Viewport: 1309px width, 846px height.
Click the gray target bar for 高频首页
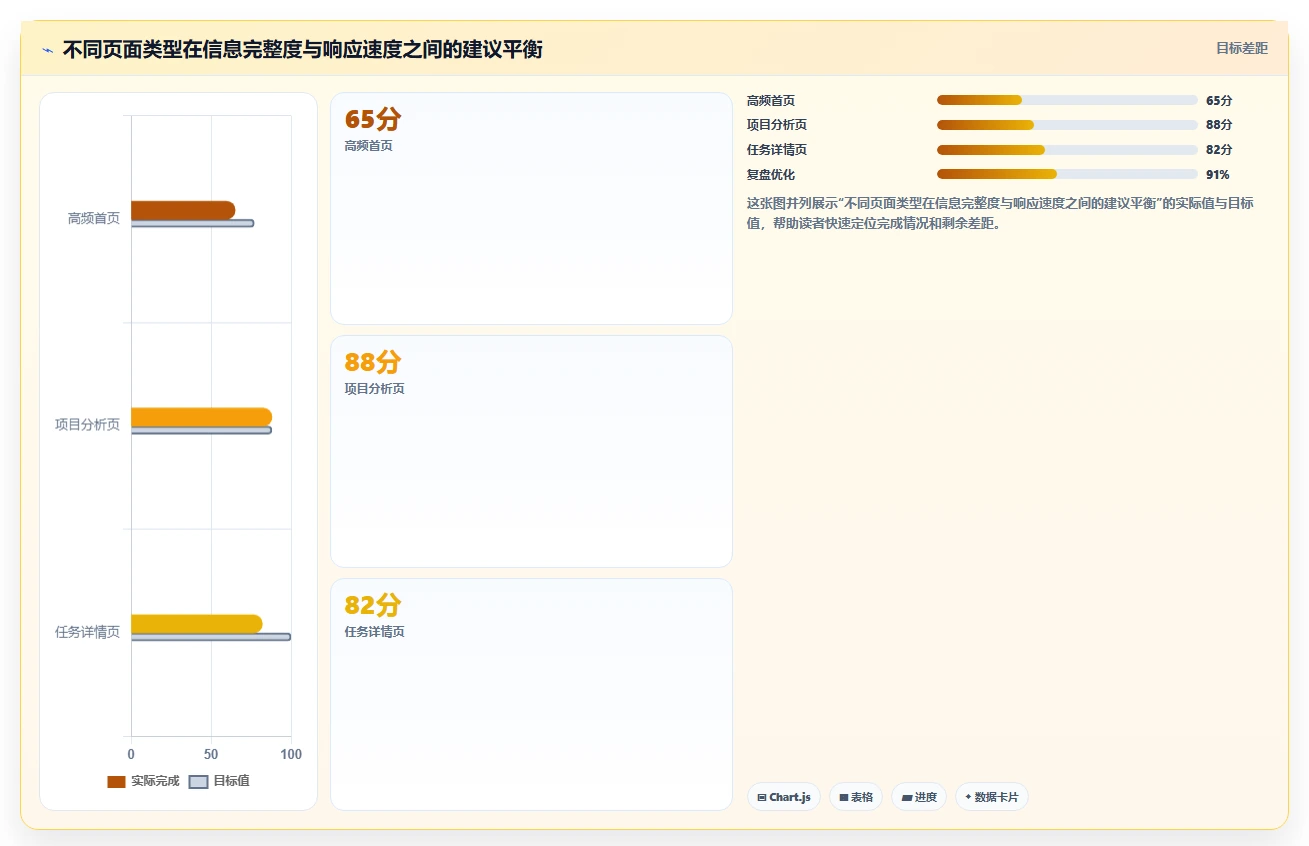192,223
